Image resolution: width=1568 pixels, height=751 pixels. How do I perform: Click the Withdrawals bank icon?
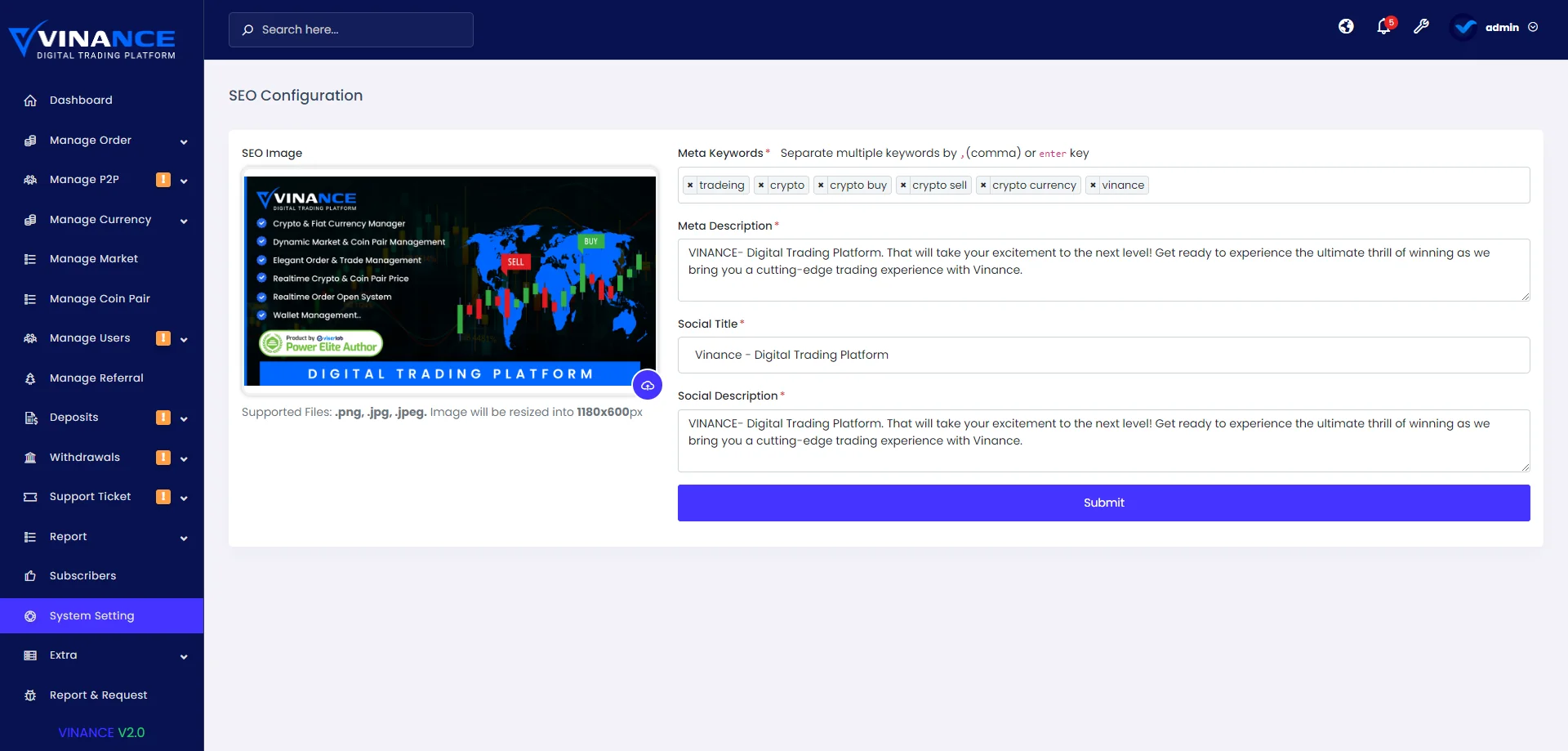point(30,458)
